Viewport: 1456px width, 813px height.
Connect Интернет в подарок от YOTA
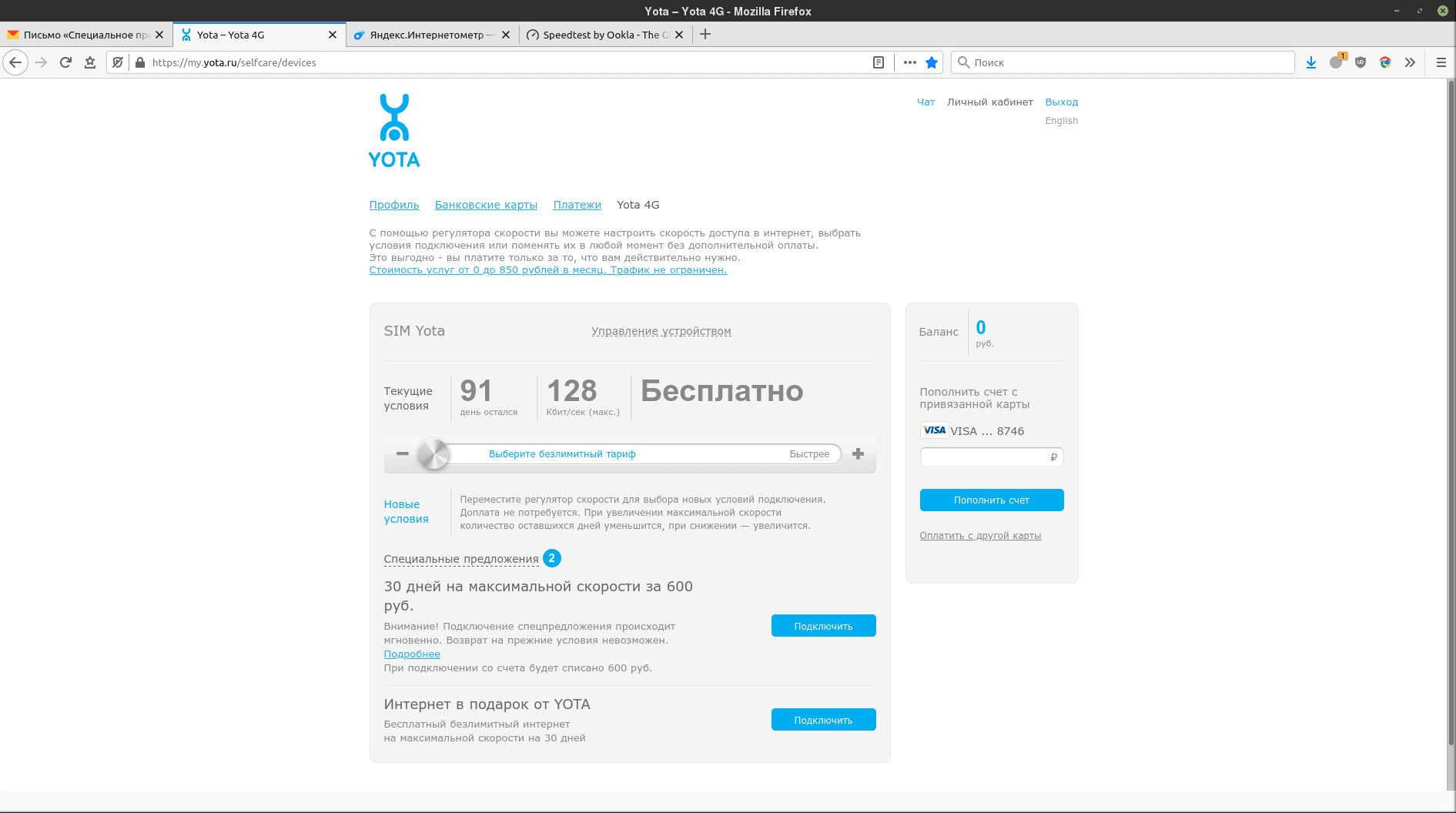pyautogui.click(x=823, y=720)
